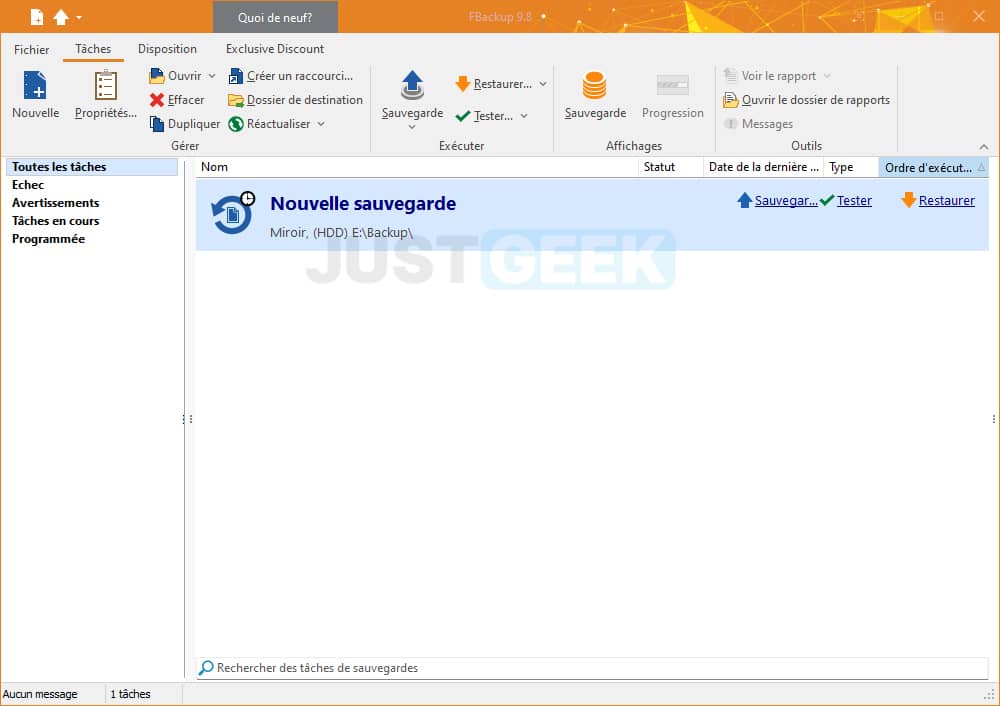Select the Tâches ribbon tab
Image resolution: width=1000 pixels, height=706 pixels.
click(x=93, y=49)
